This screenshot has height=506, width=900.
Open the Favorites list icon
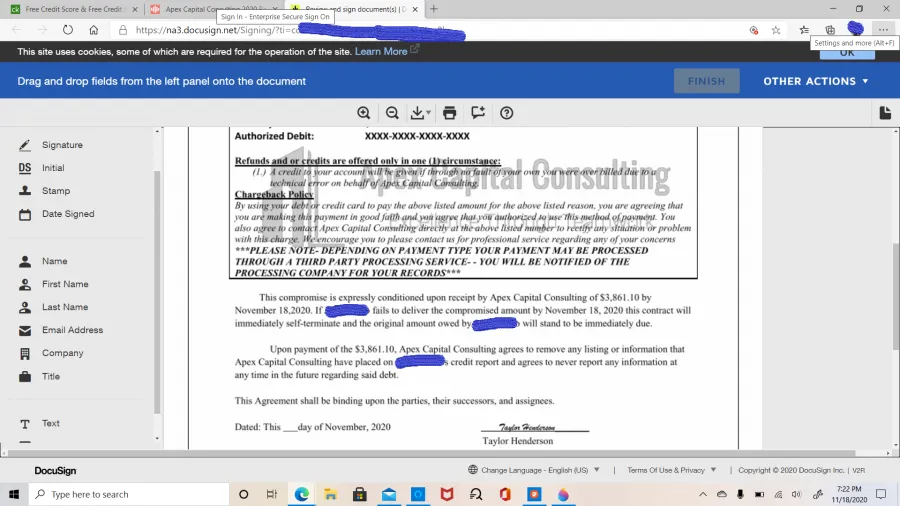tap(804, 30)
